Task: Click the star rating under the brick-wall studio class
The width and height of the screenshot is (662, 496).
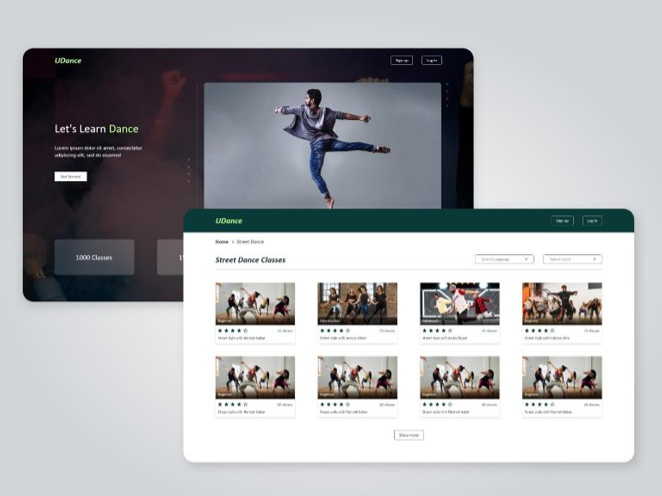Action: (335, 331)
